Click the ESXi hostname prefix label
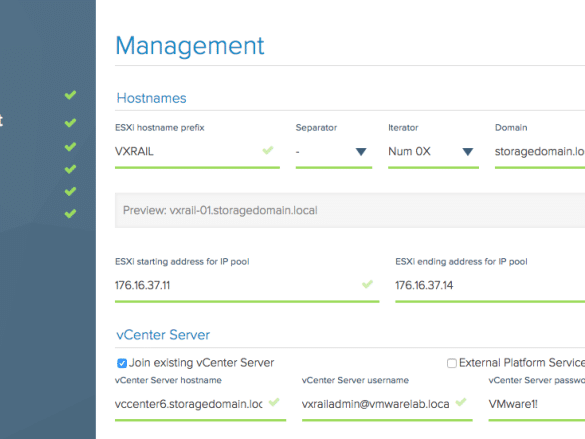 [x=160, y=128]
